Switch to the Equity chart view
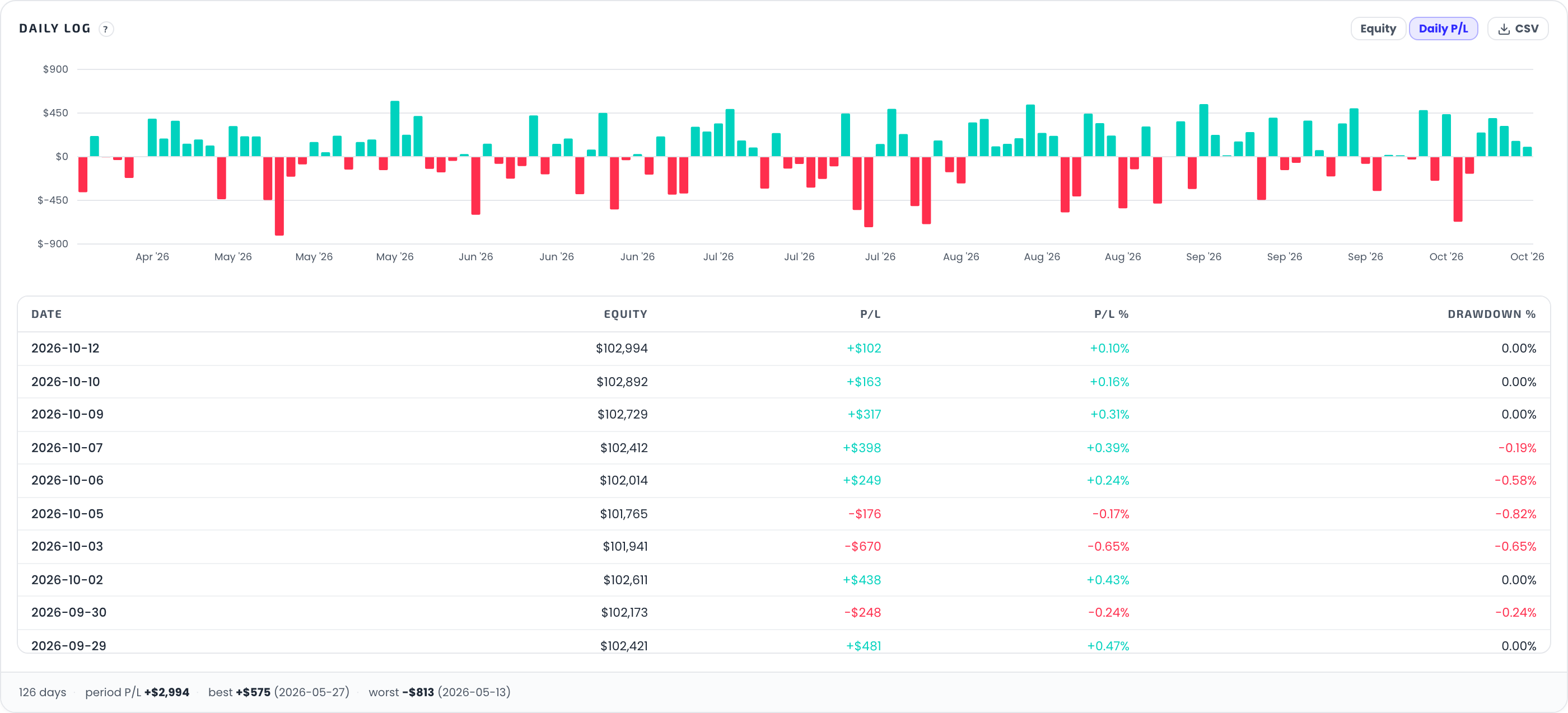 [x=1378, y=29]
